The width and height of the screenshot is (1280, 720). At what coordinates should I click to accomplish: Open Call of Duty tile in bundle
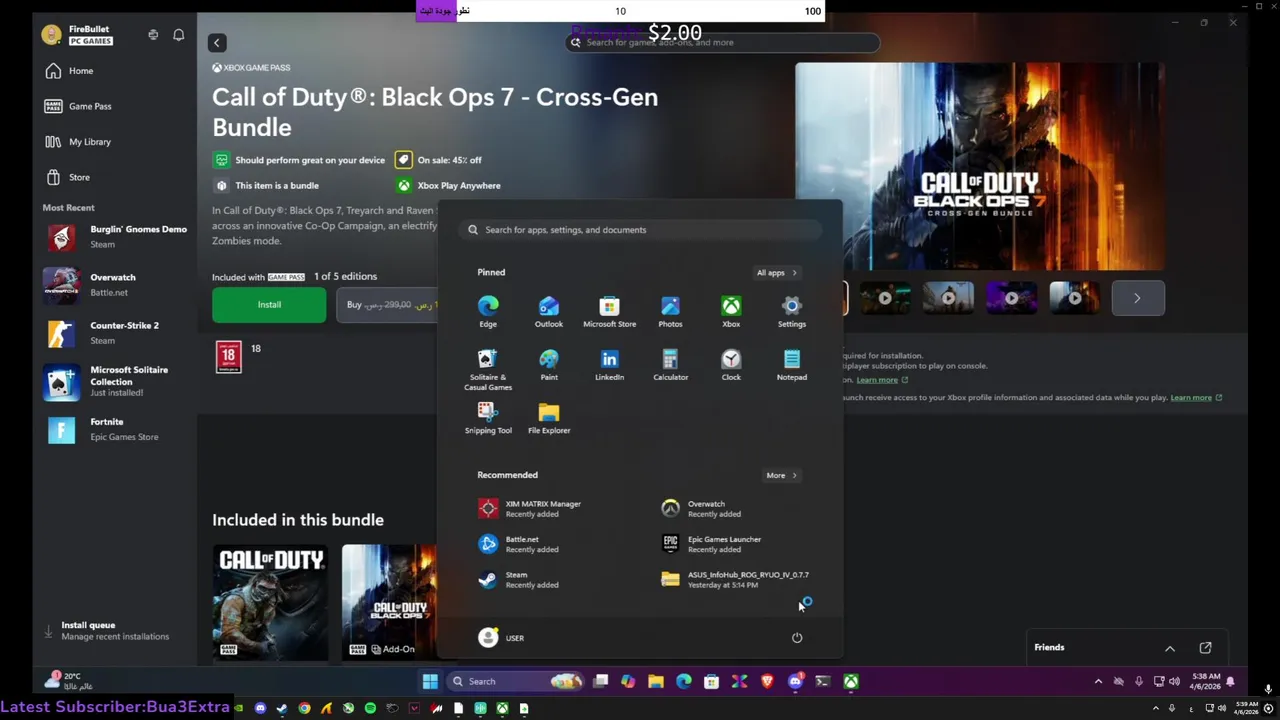point(270,602)
